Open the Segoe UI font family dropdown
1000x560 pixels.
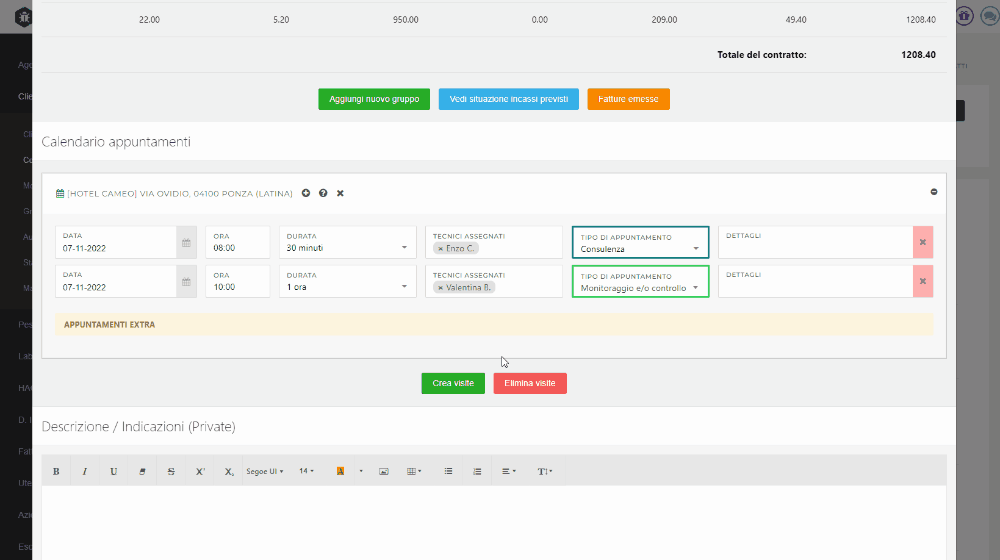[x=264, y=471]
